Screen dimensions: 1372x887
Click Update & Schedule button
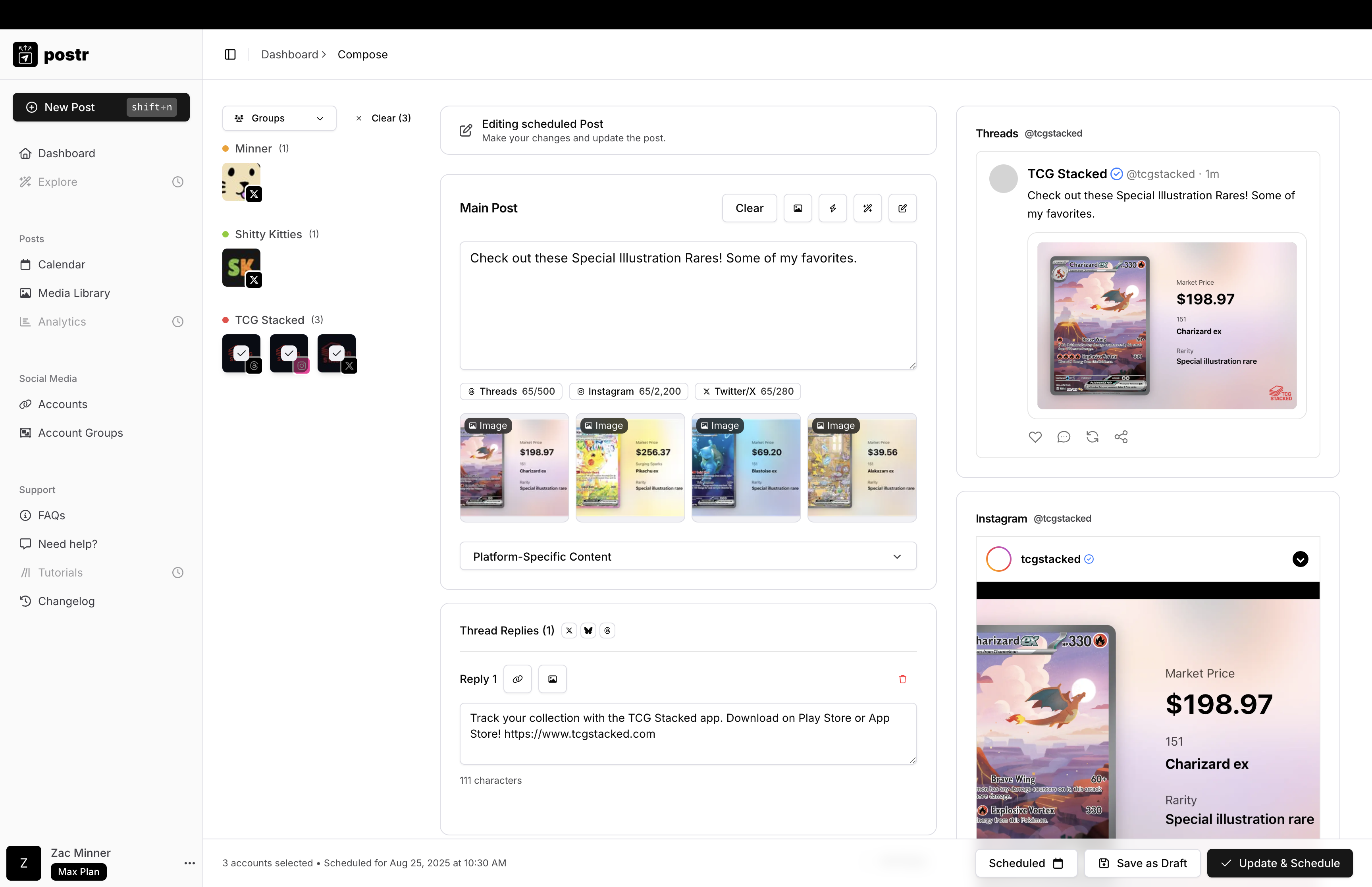1280,863
